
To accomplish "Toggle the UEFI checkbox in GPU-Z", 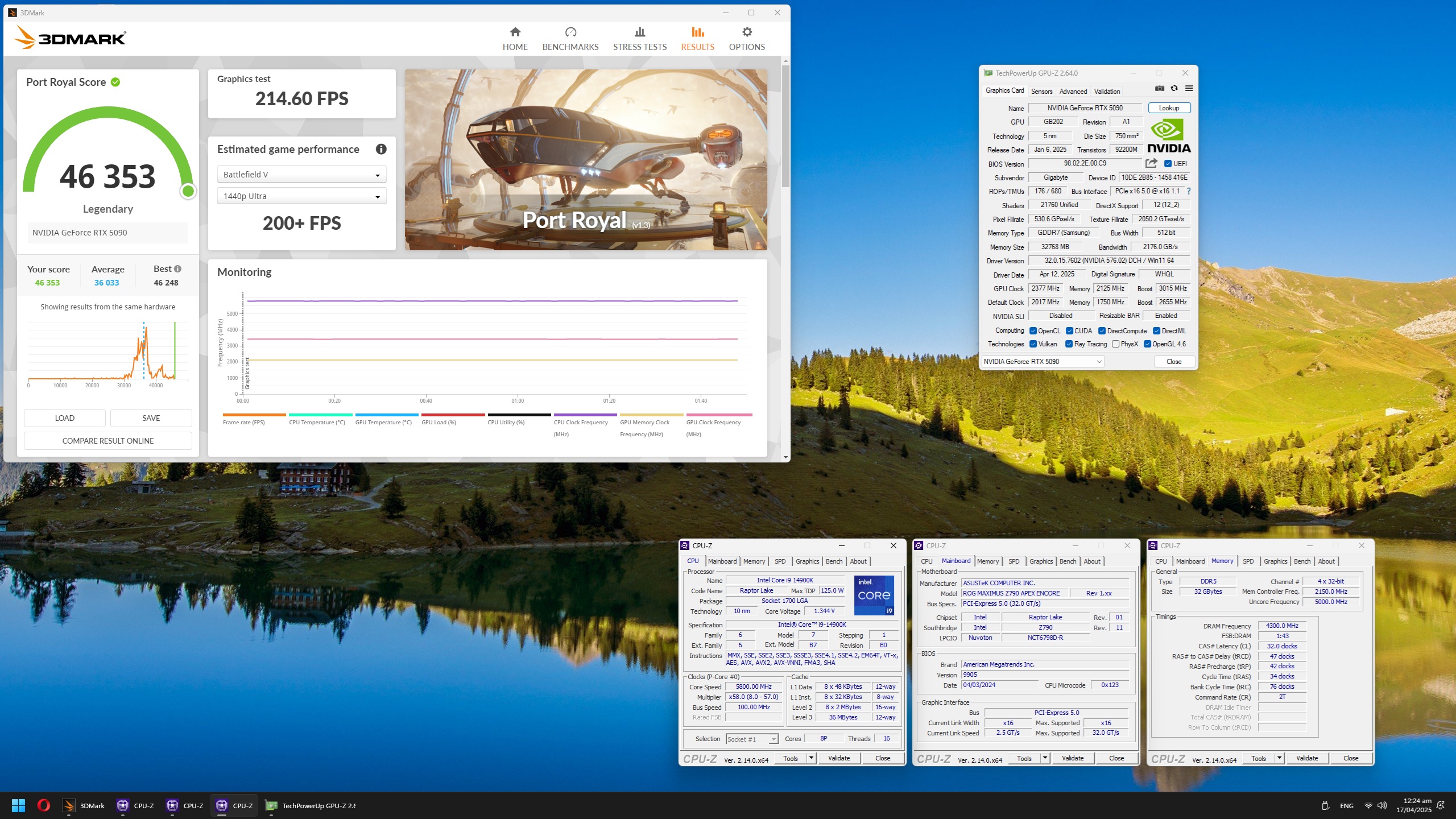I will coord(1168,164).
